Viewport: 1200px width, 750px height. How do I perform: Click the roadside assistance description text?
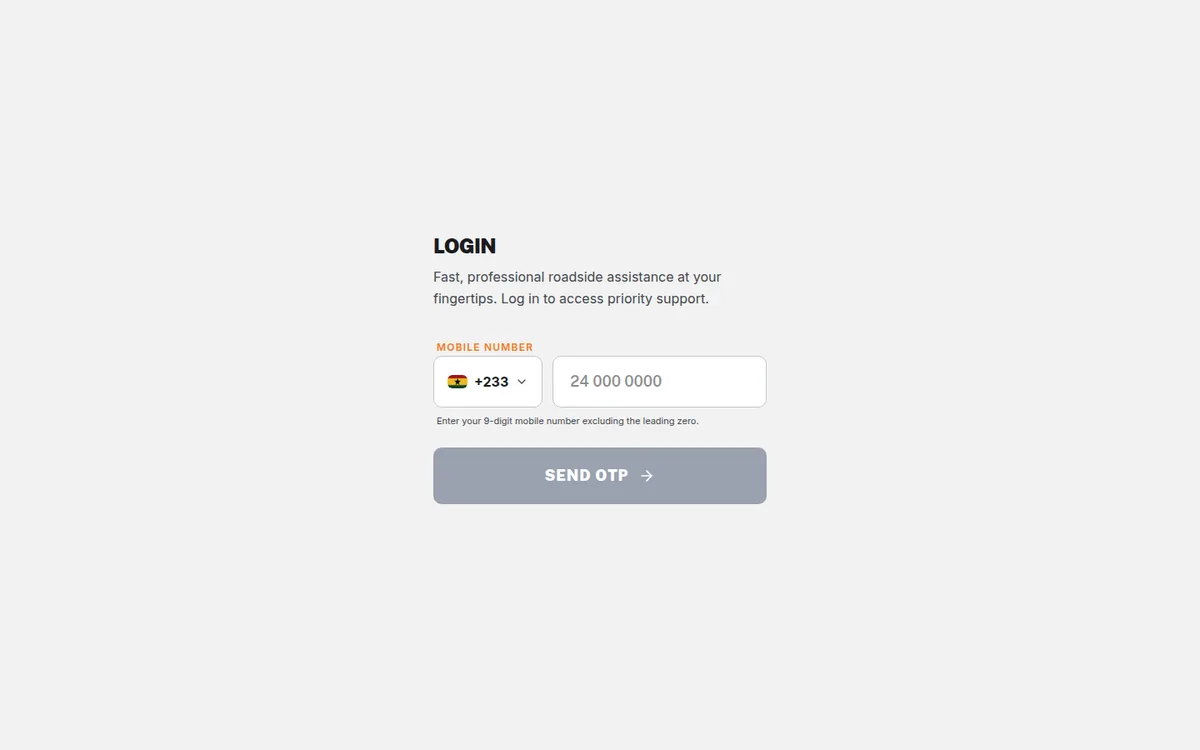point(577,277)
